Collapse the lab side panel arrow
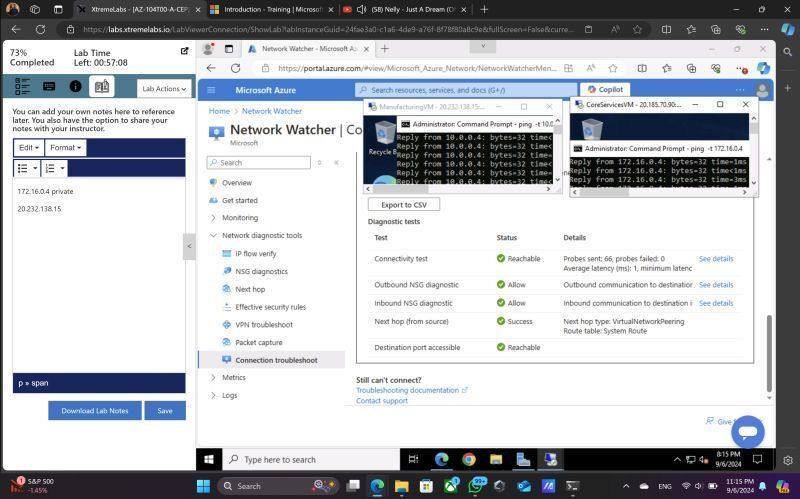Viewport: 800px width, 499px height. [189, 246]
